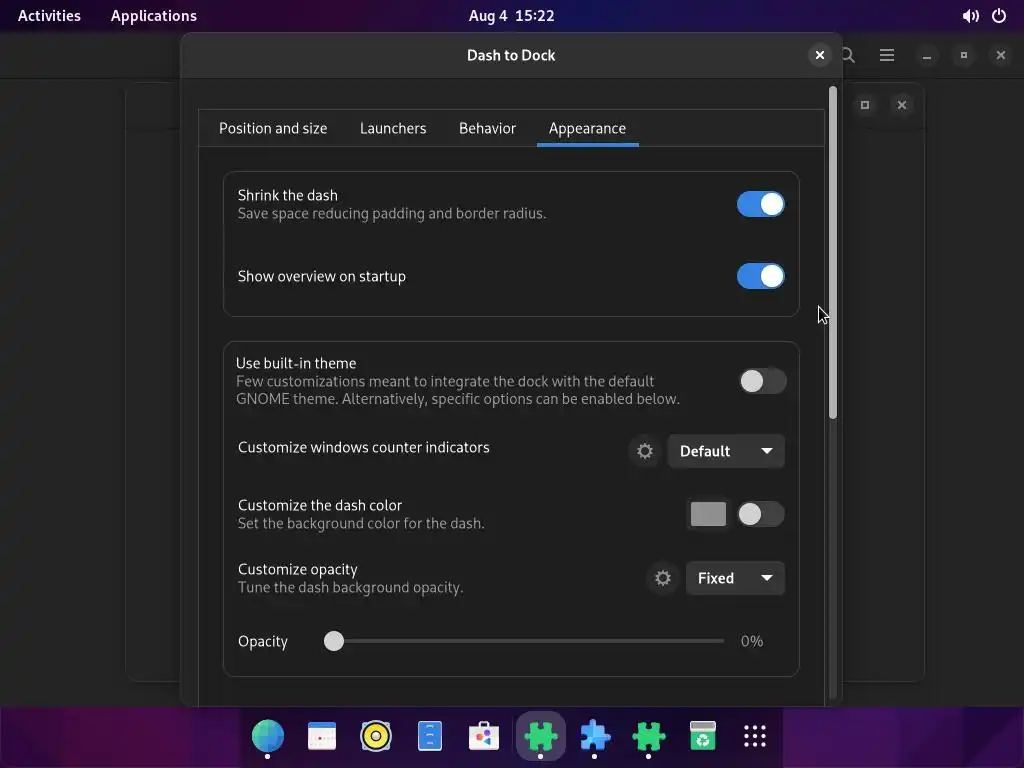
Task: Open the blue puzzle piece app in dock
Action: (x=594, y=736)
